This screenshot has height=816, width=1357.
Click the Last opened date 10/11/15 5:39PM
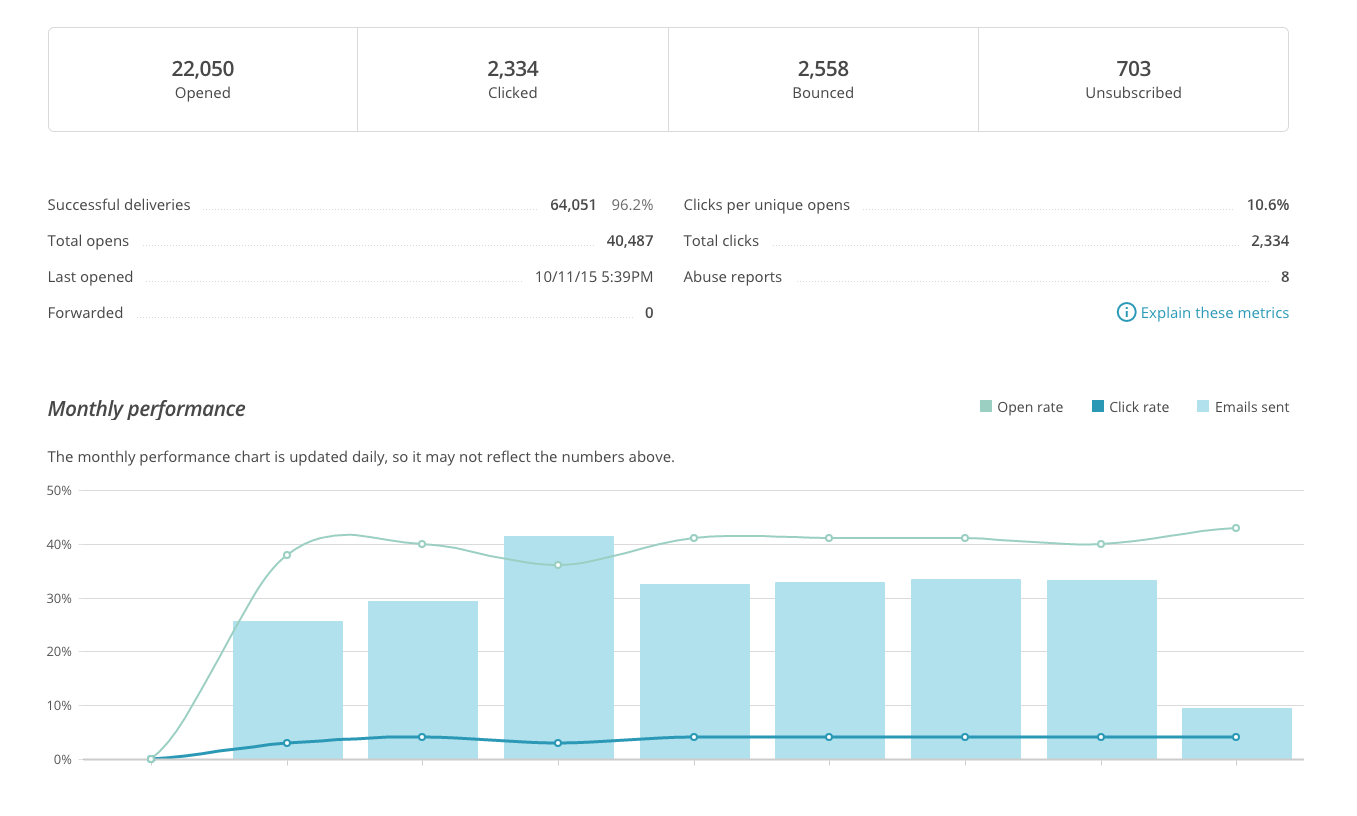(593, 277)
